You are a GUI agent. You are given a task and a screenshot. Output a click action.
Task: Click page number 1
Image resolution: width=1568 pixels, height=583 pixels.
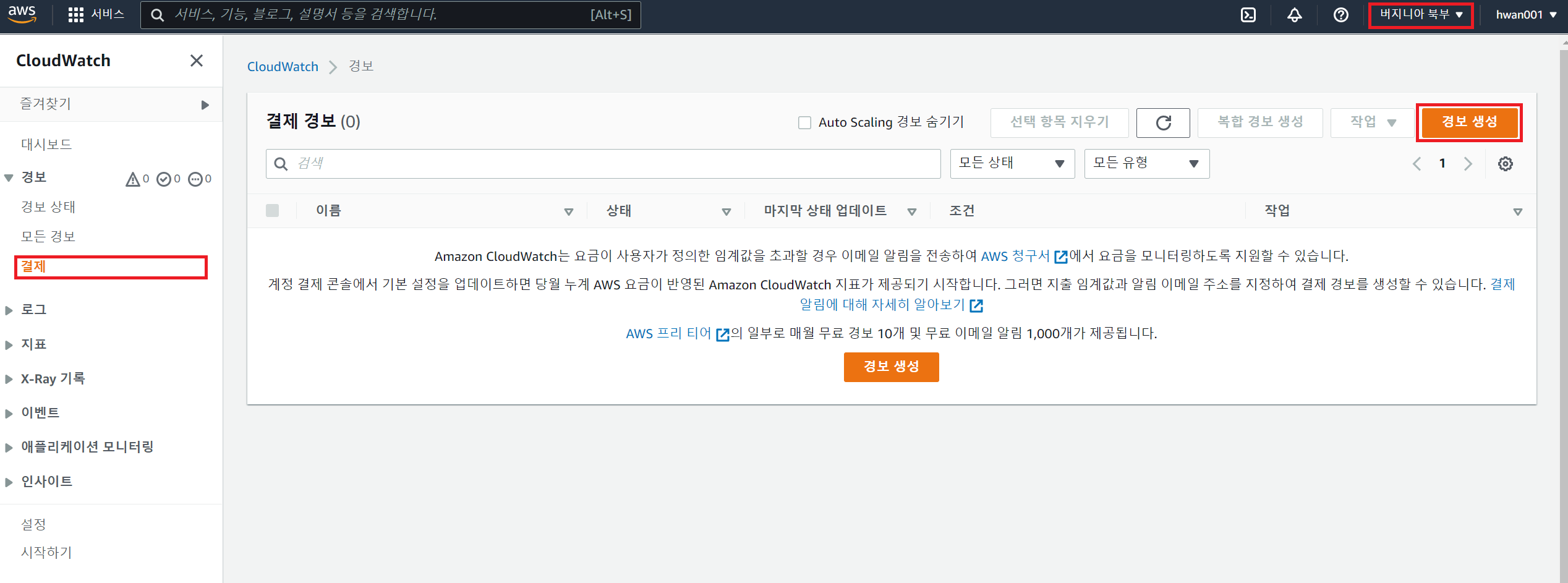tap(1442, 164)
